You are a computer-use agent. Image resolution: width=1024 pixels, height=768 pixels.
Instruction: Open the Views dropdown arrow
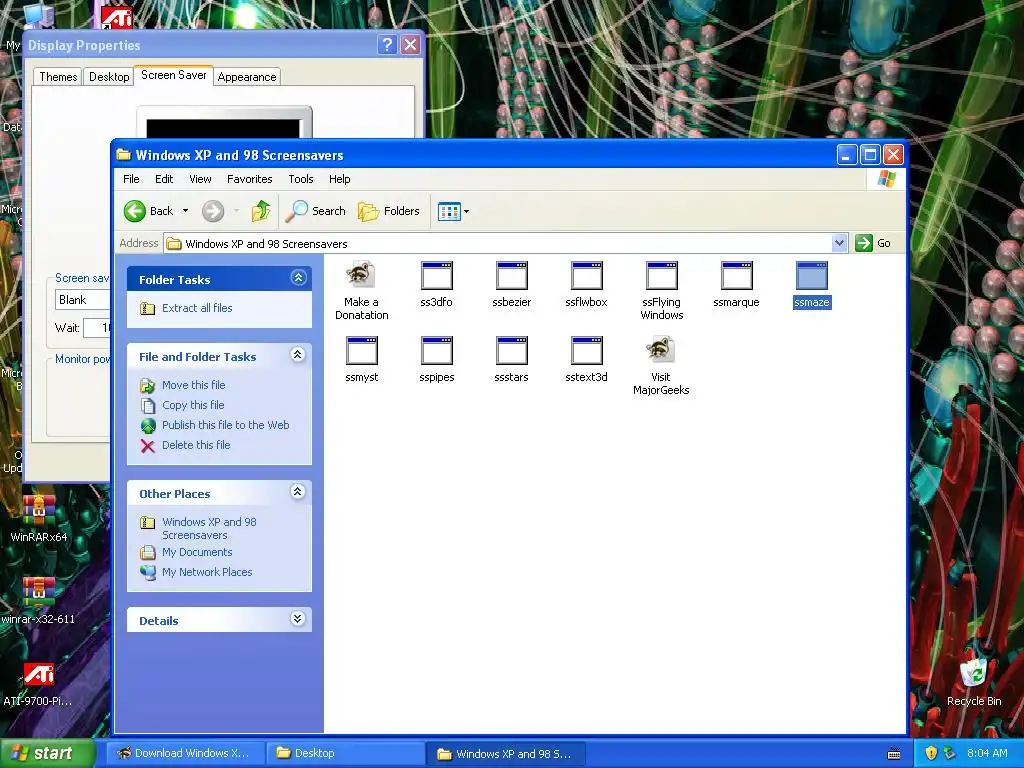click(466, 212)
